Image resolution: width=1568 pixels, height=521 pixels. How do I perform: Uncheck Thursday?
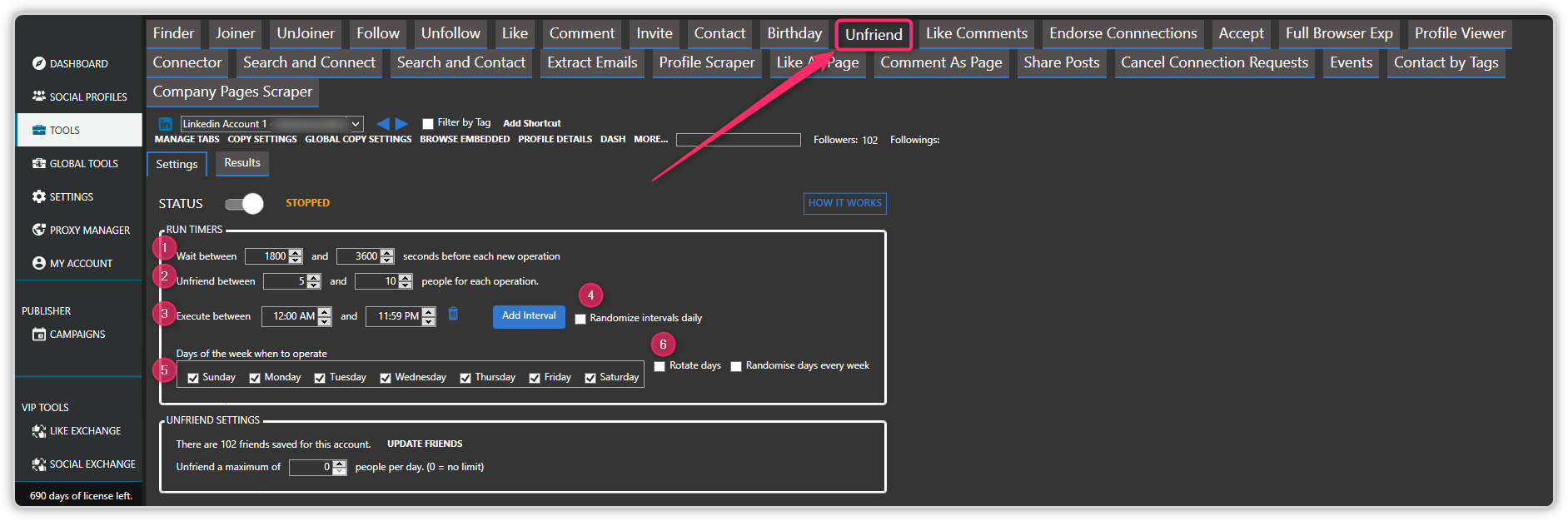coord(465,378)
